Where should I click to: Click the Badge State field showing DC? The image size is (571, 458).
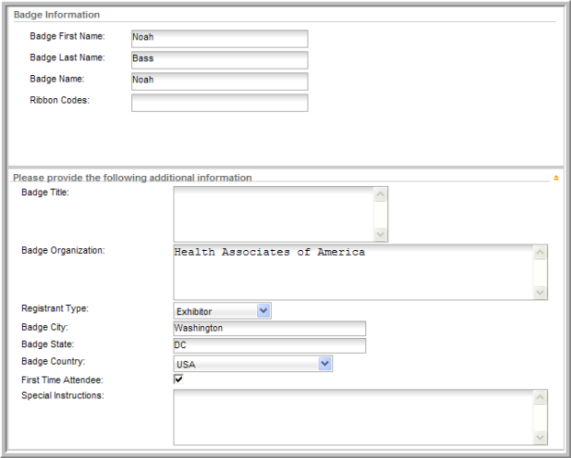coord(269,346)
